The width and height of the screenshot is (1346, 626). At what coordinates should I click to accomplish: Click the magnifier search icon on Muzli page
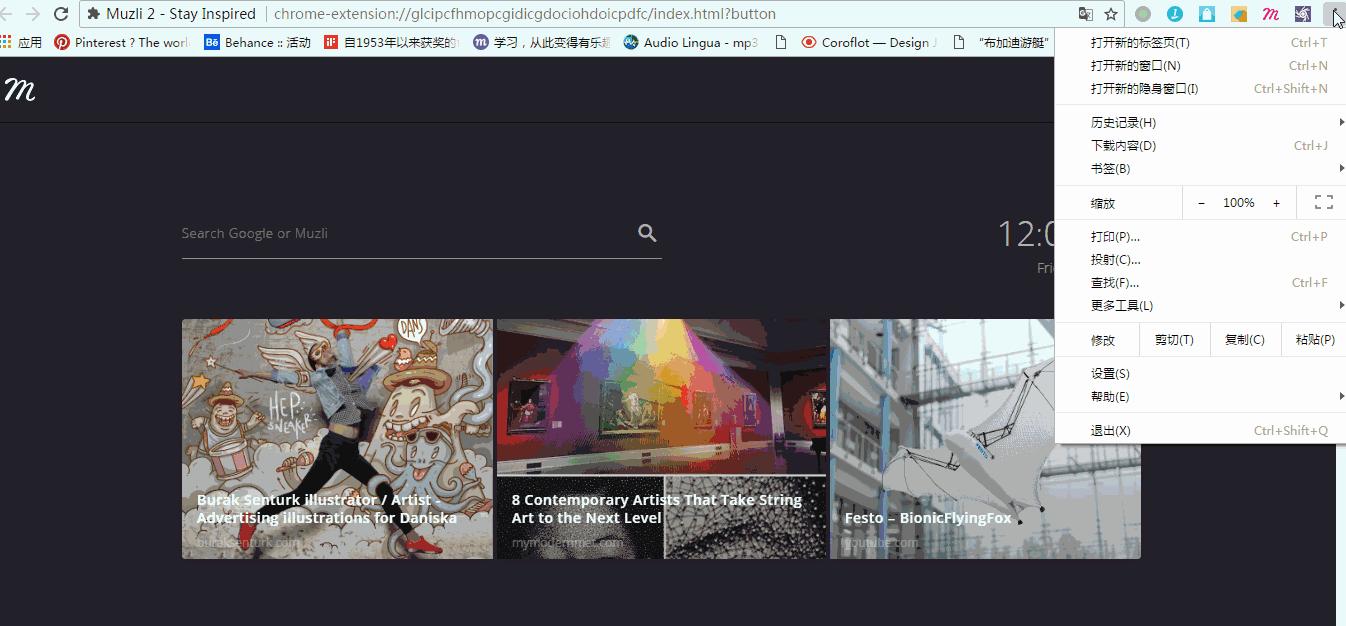tap(646, 232)
